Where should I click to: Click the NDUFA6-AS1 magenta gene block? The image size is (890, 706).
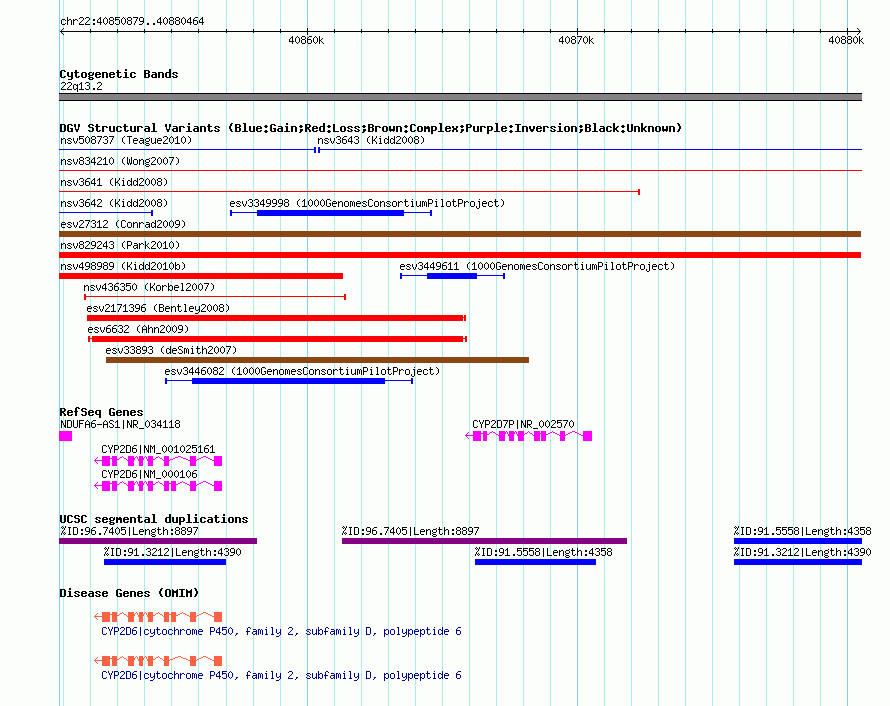tap(66, 436)
